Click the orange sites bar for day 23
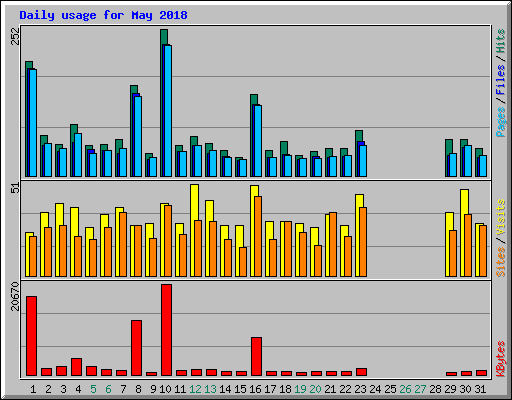 363,242
